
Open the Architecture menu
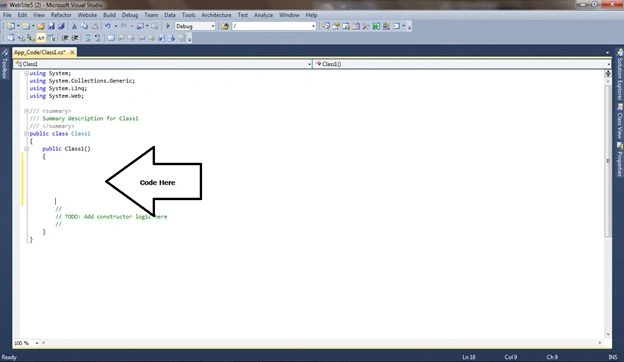coord(216,15)
